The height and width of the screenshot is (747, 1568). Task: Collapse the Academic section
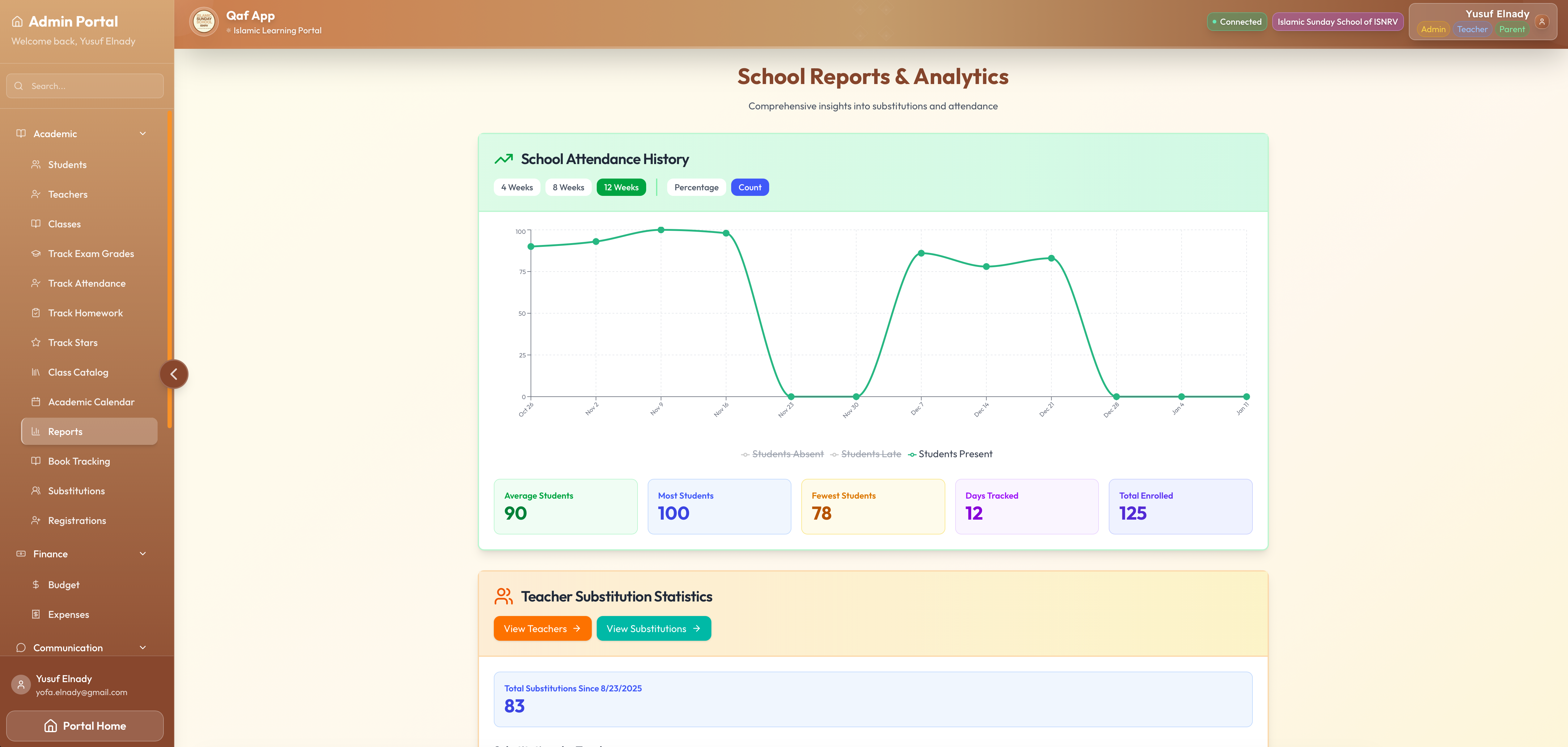pyautogui.click(x=142, y=133)
